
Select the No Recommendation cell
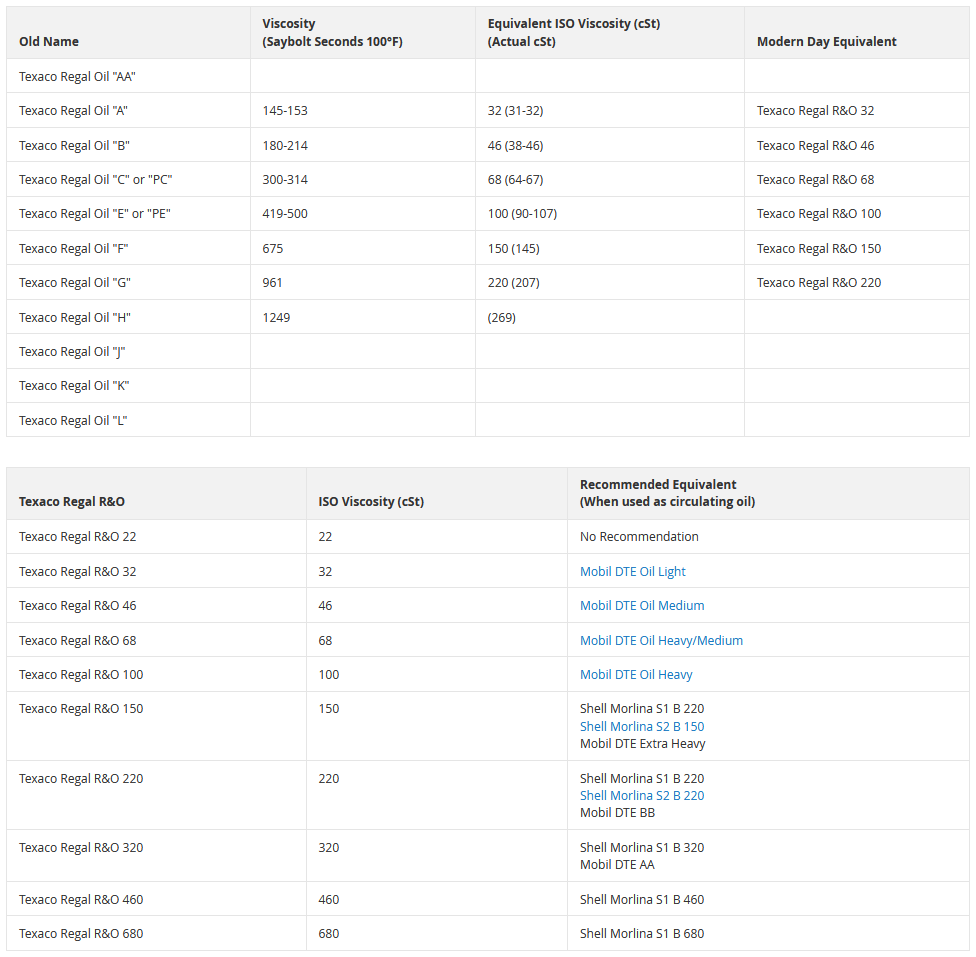(768, 537)
